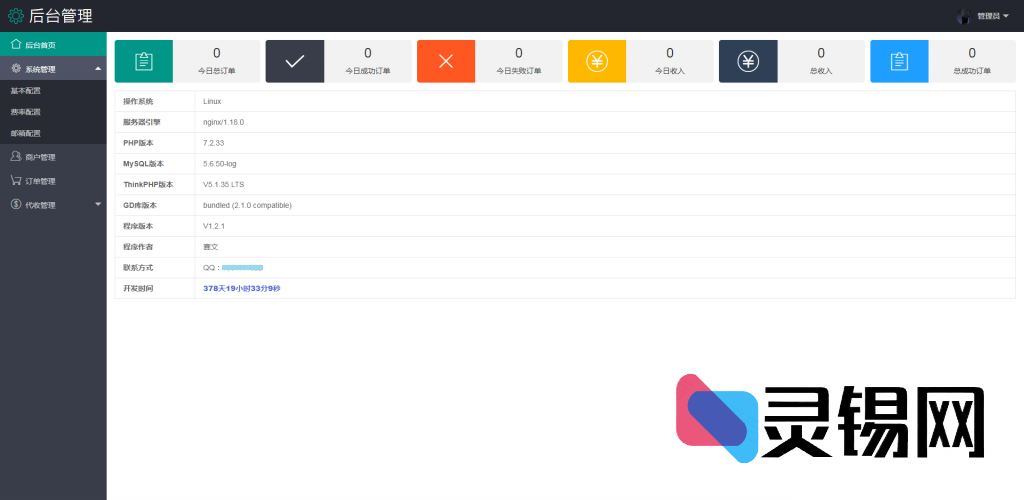The height and width of the screenshot is (500, 1024).
Task: Go to 邮箱配置 settings page
Action: pyautogui.click(x=26, y=133)
